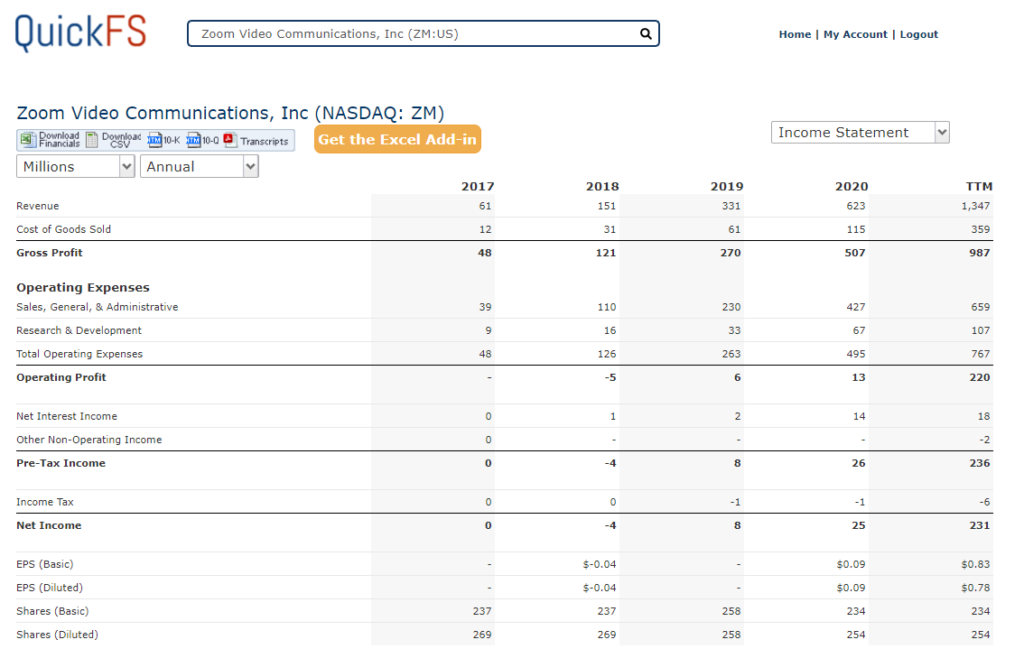Click 2020 Research & Development value 67
Image resolution: width=1024 pixels, height=649 pixels.
coord(859,331)
